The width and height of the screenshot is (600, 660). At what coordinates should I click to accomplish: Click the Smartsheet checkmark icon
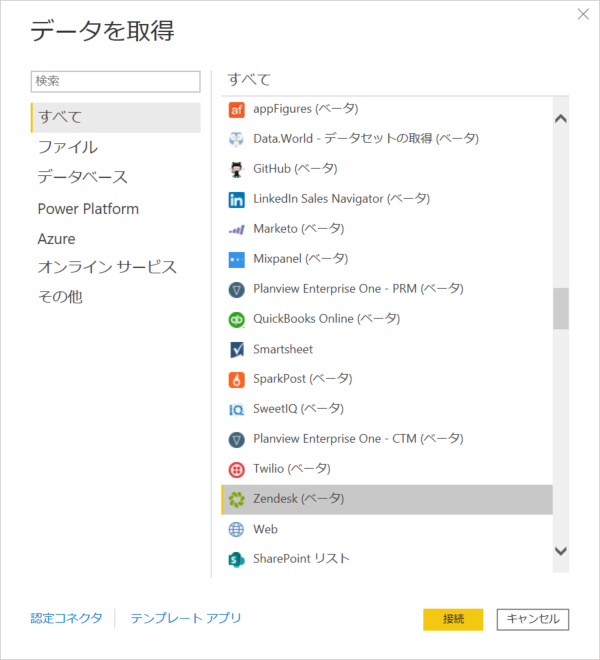pyautogui.click(x=236, y=349)
